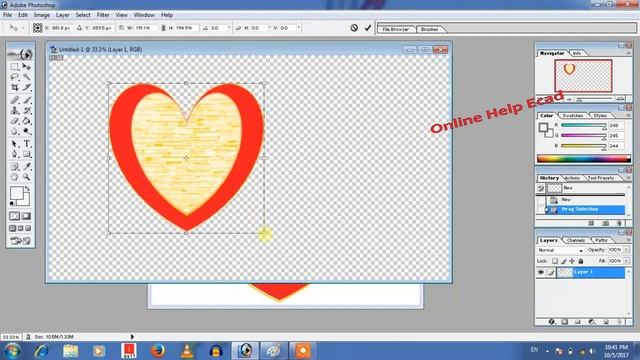This screenshot has width=640, height=360.
Task: Toggle visibility eye of Layer 1
Action: [x=541, y=272]
